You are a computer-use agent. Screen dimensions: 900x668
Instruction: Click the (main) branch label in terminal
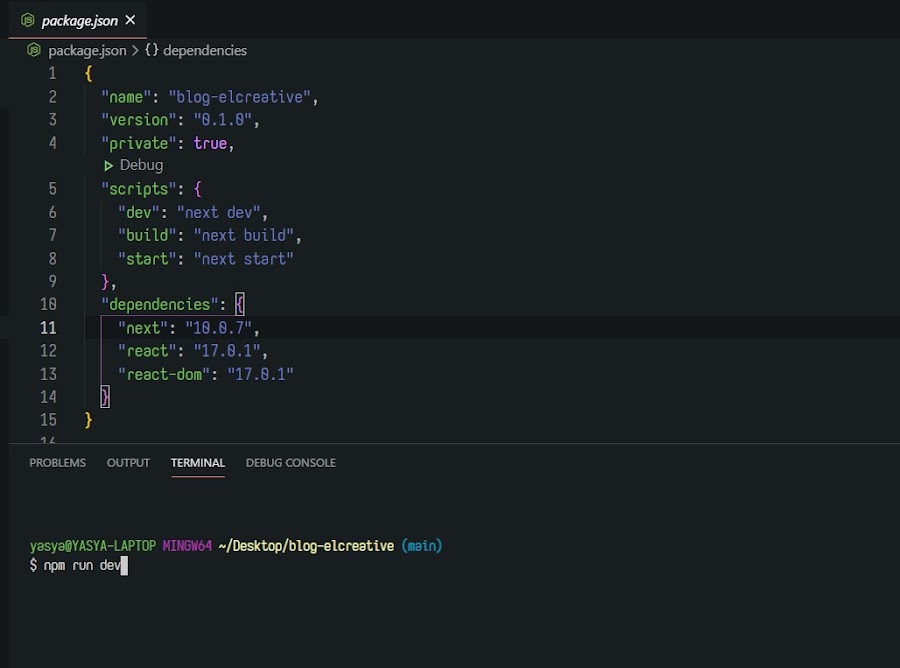[422, 546]
